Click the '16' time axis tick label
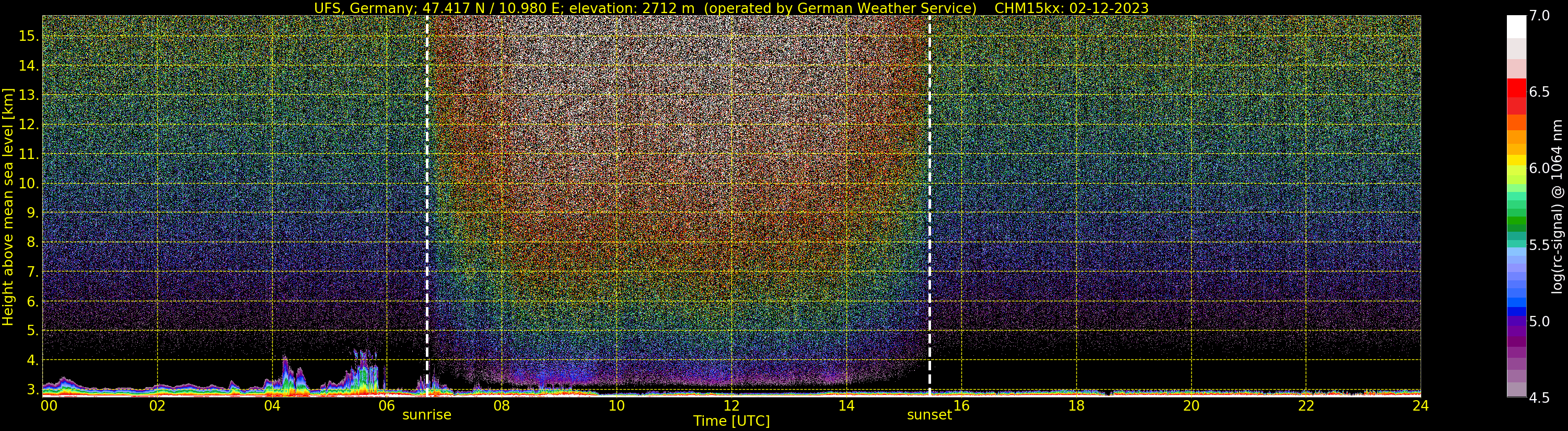1568x431 pixels. pos(961,405)
